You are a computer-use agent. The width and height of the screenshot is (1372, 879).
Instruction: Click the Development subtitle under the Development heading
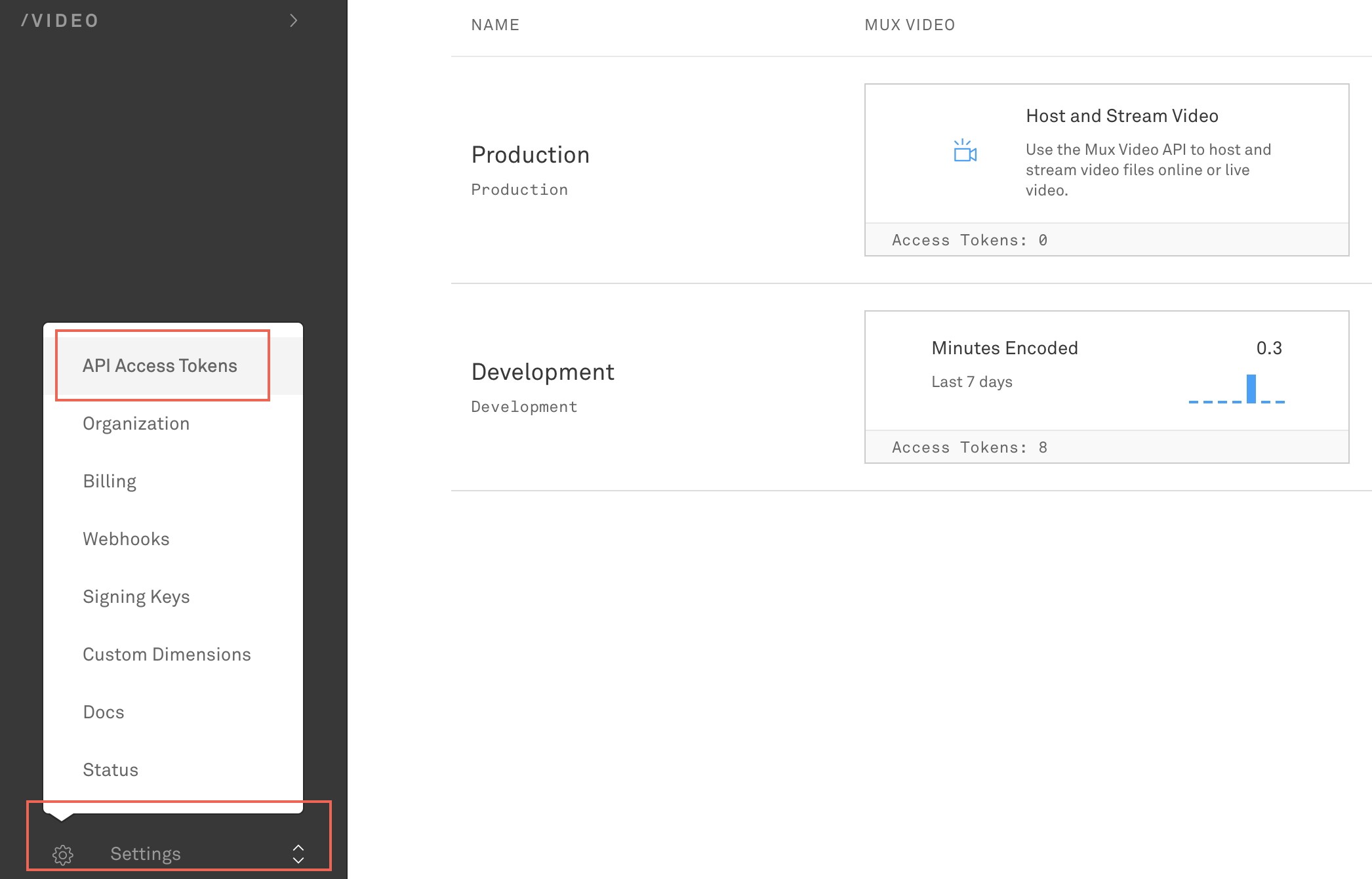point(524,407)
